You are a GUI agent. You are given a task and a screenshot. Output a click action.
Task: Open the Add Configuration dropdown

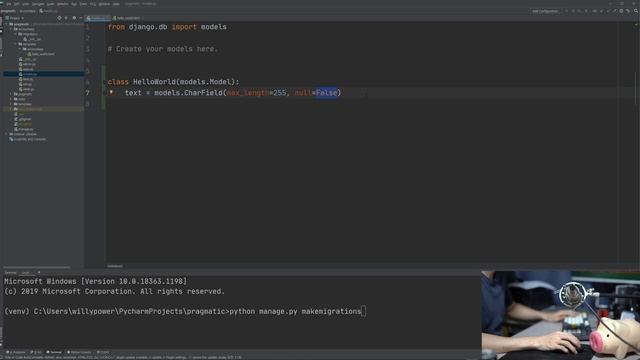(x=545, y=11)
